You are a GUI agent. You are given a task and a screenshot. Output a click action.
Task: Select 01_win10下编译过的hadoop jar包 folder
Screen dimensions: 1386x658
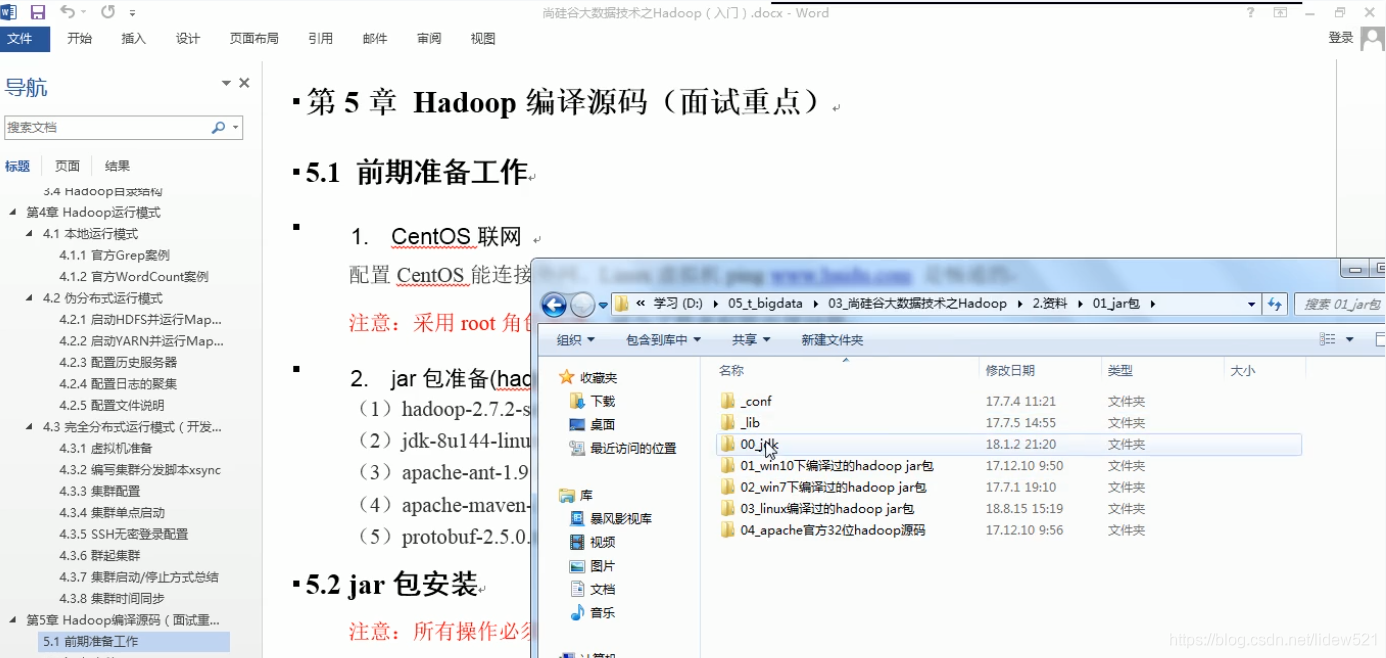(x=837, y=466)
